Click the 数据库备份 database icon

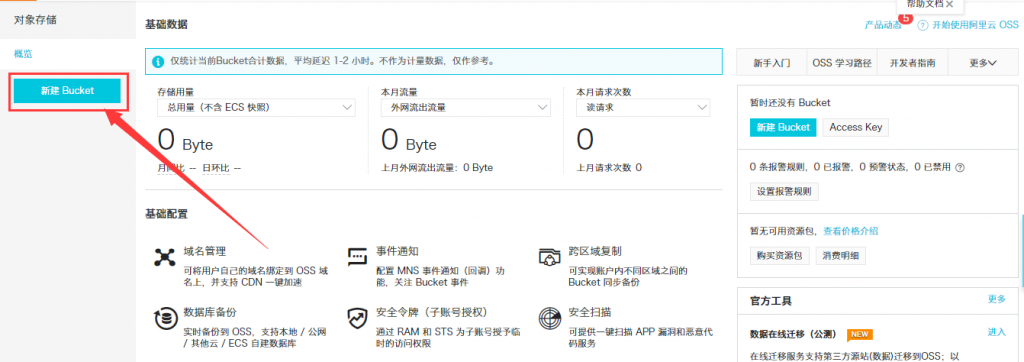pos(165,318)
